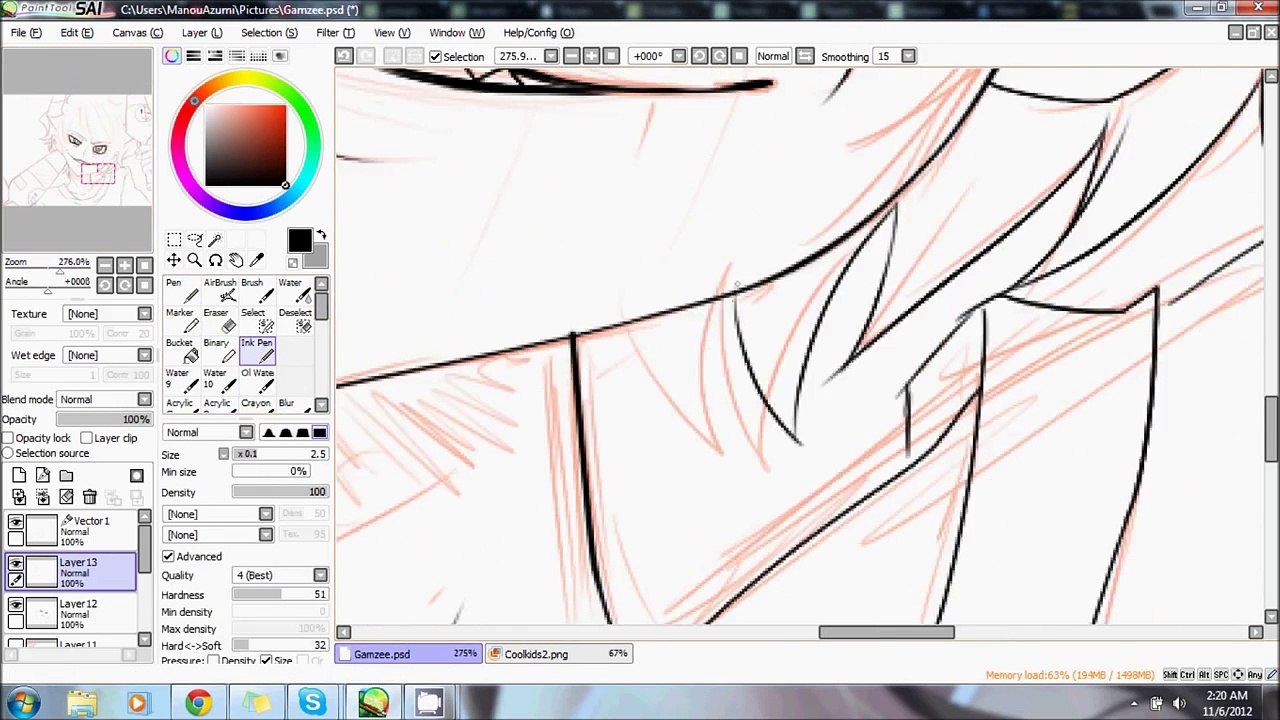Choose the rotate view tool

click(x=215, y=260)
